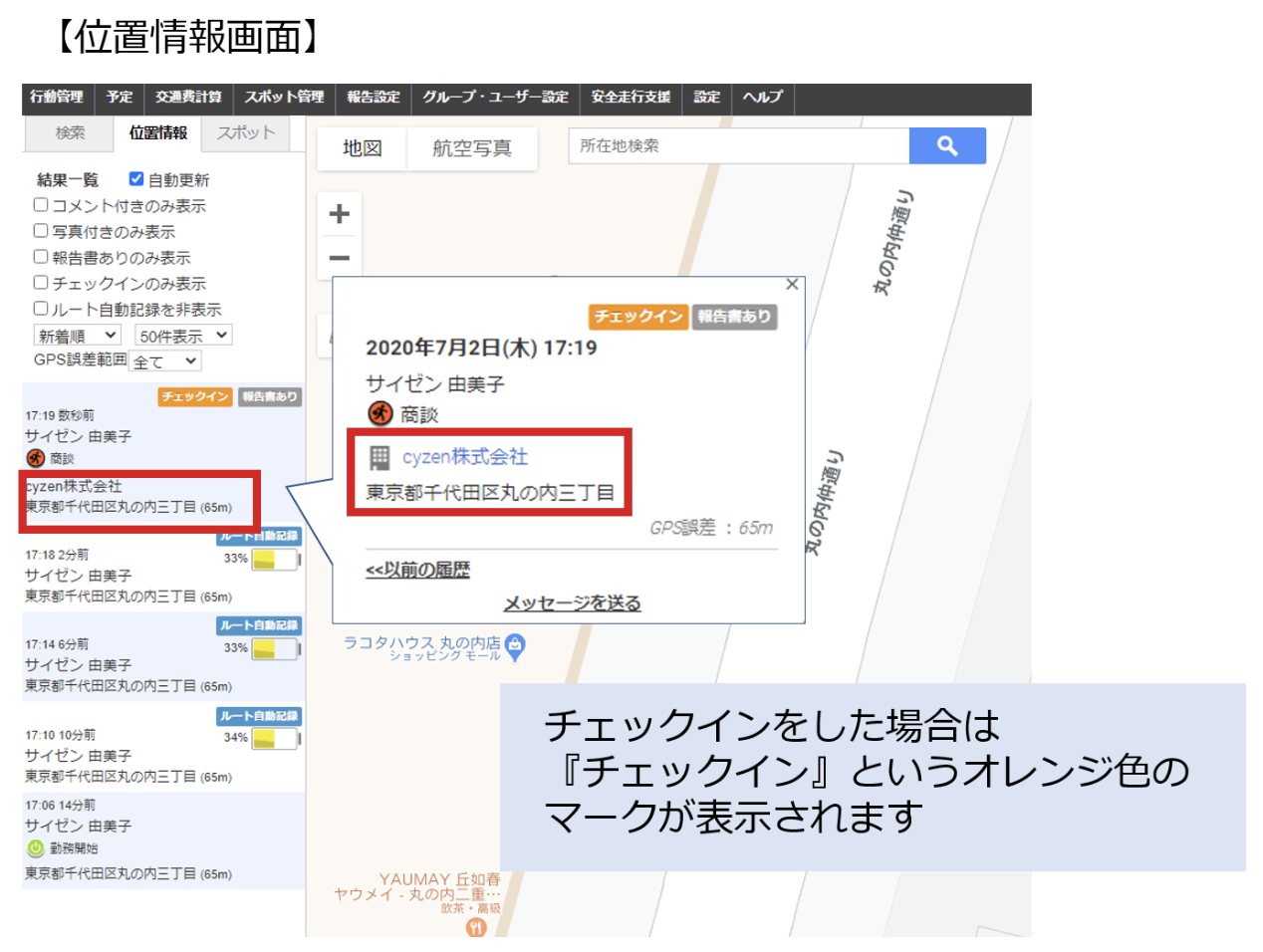Switch to スポット tab
Viewport: 1263px width, 952px height.
pyautogui.click(x=245, y=133)
